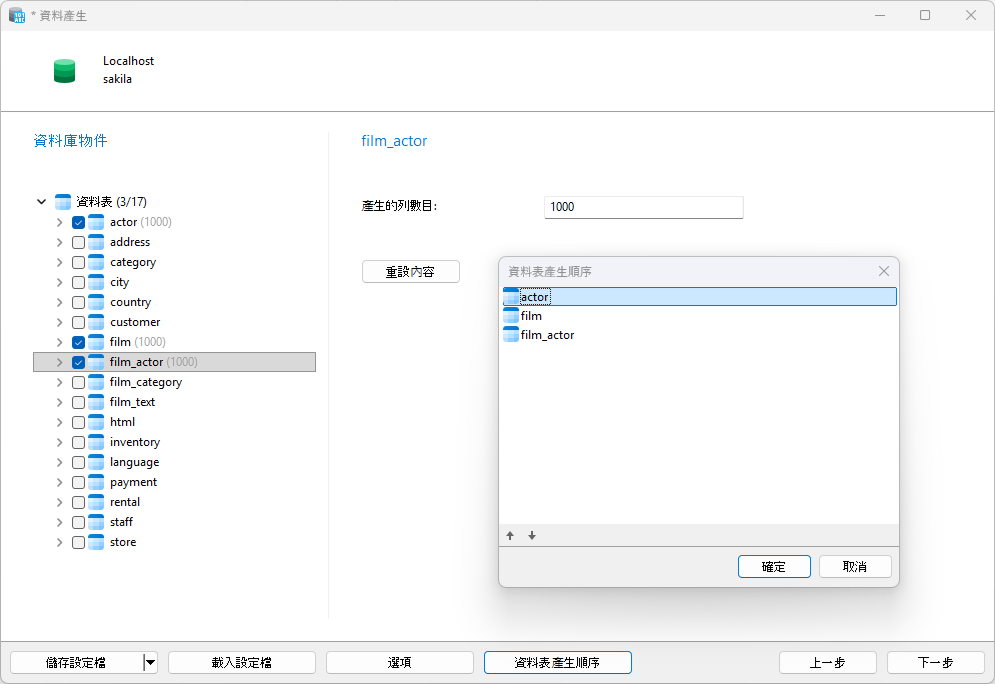The width and height of the screenshot is (995, 684).
Task: Click the 產生的列數目 input field
Action: tap(643, 207)
